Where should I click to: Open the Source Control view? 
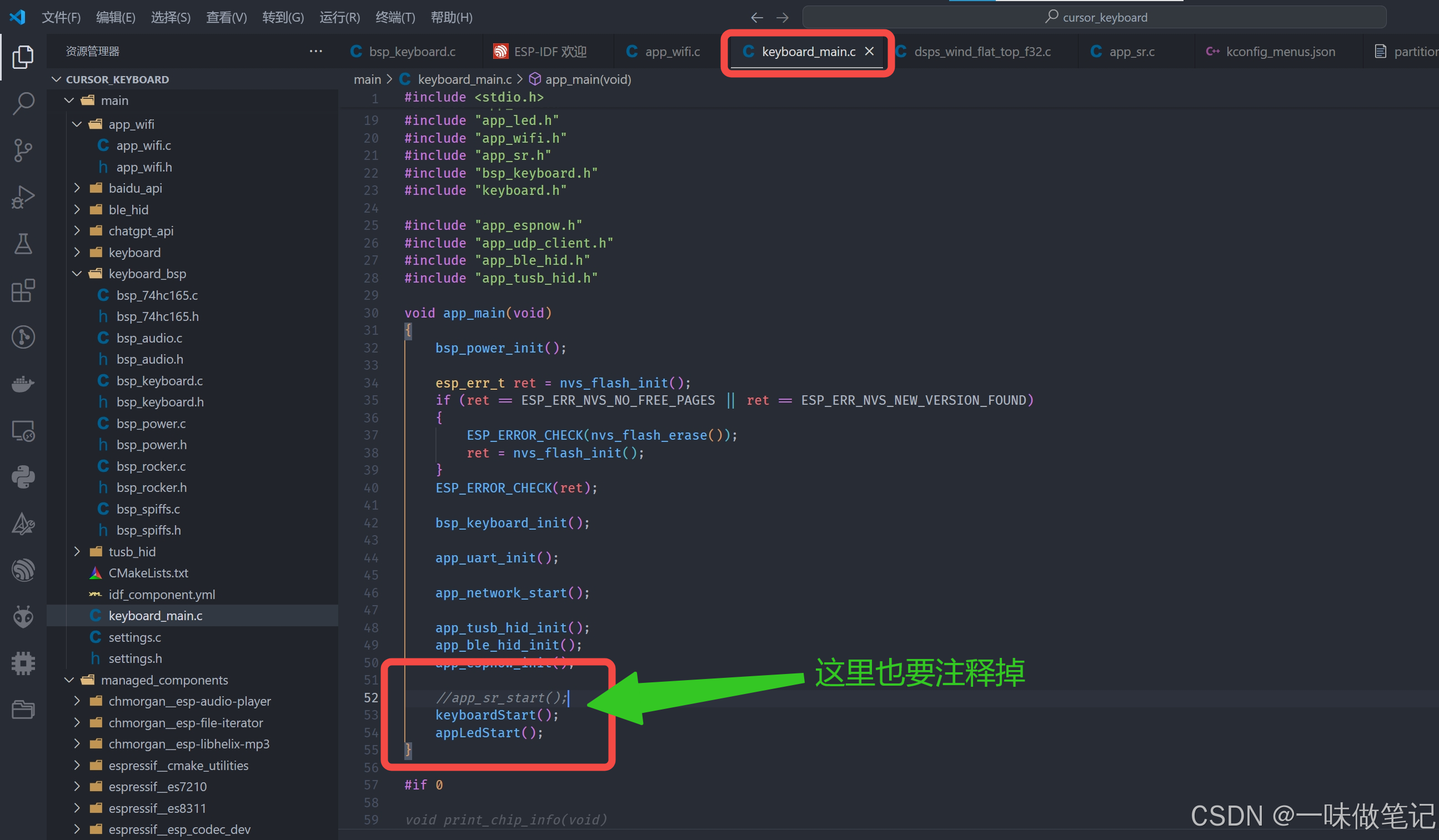pos(23,150)
